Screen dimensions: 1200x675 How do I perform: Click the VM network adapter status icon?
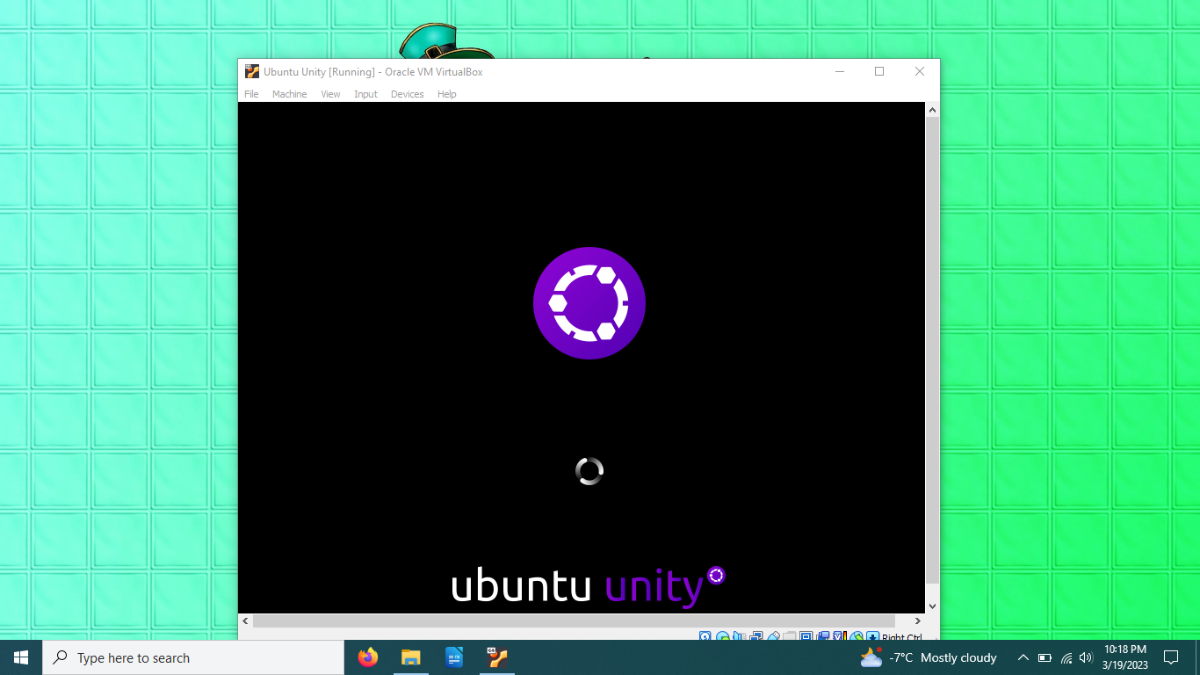point(756,636)
